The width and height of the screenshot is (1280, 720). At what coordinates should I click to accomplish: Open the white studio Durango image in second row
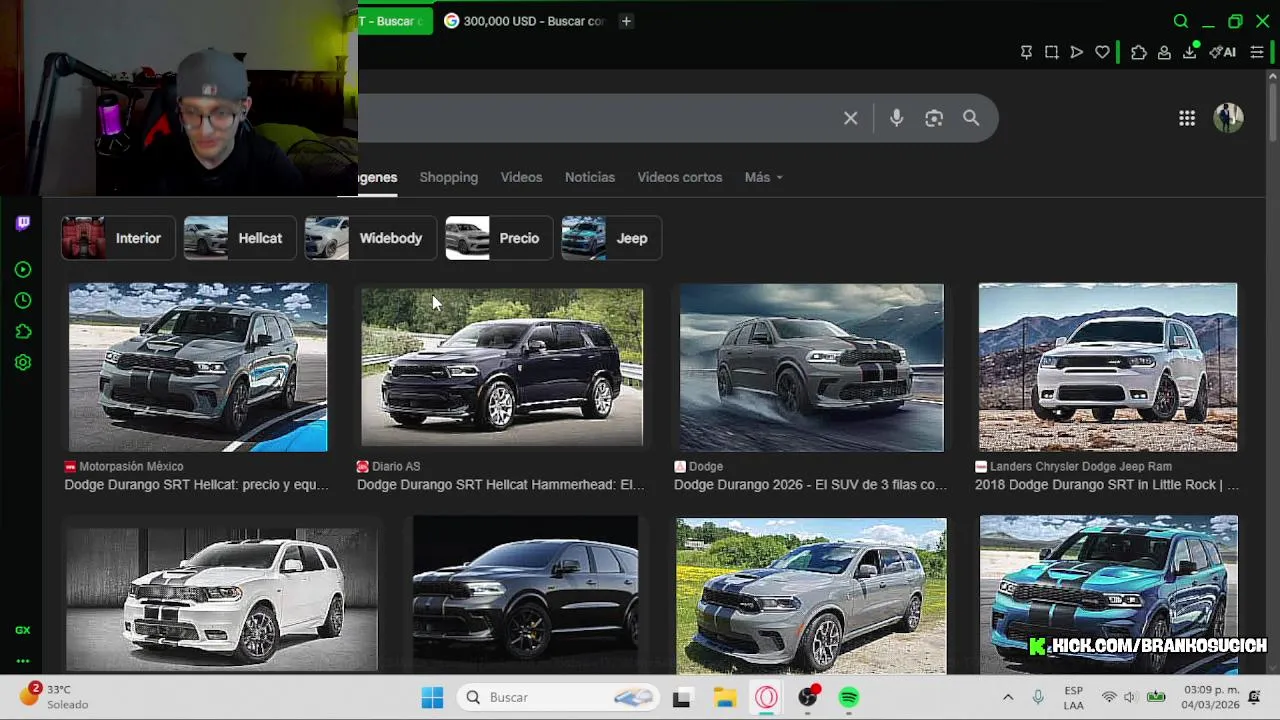pyautogui.click(x=222, y=598)
